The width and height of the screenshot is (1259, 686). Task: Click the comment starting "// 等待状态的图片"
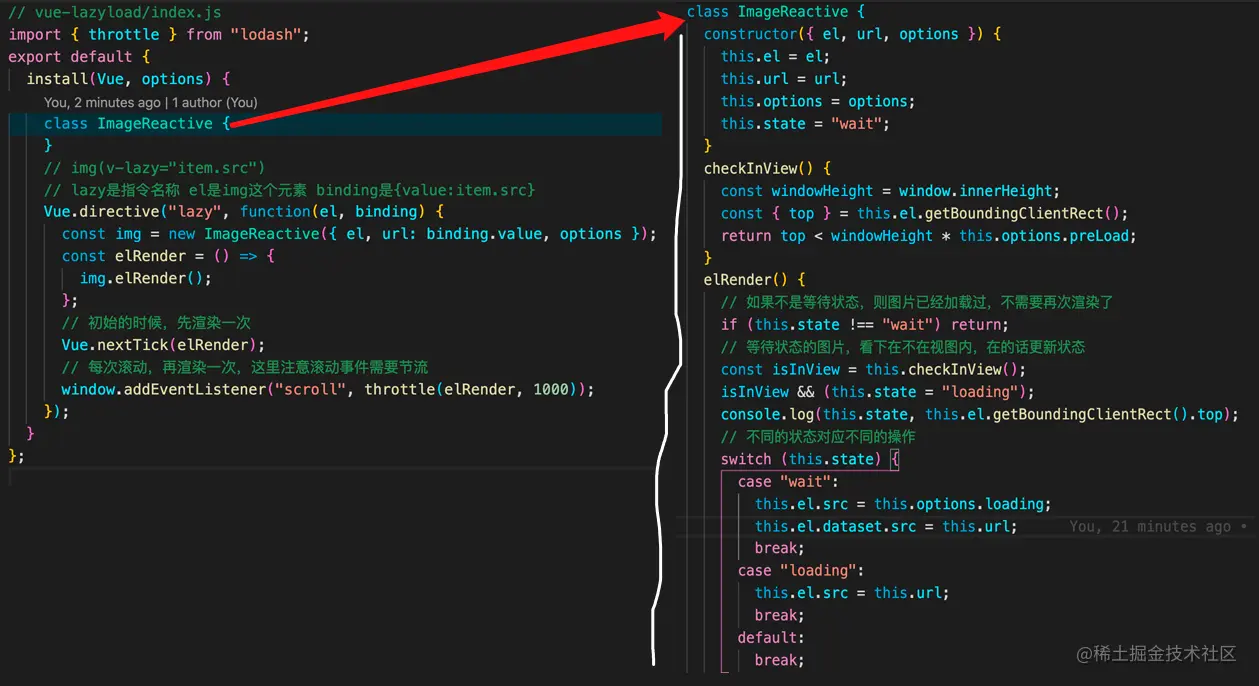[x=903, y=347]
